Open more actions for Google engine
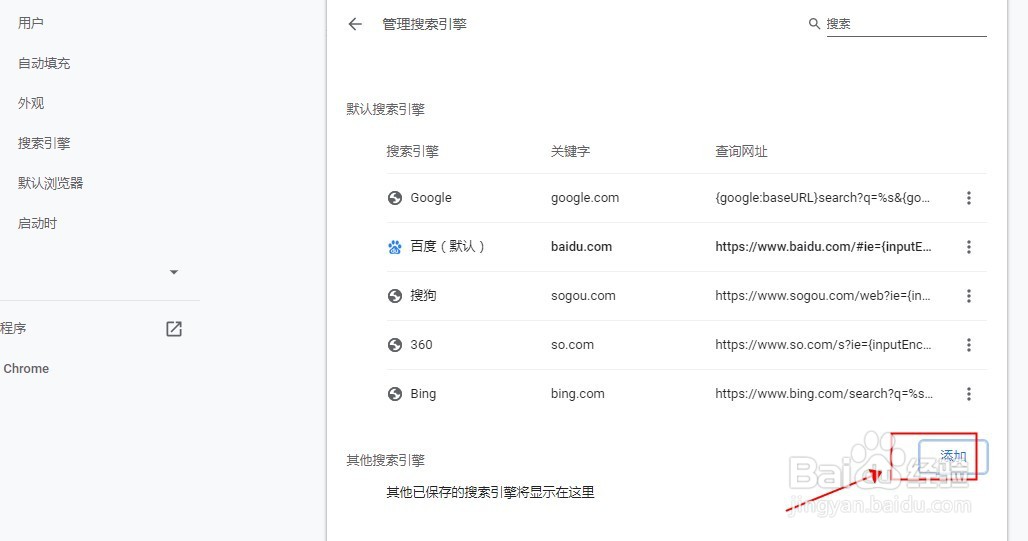 pos(968,198)
